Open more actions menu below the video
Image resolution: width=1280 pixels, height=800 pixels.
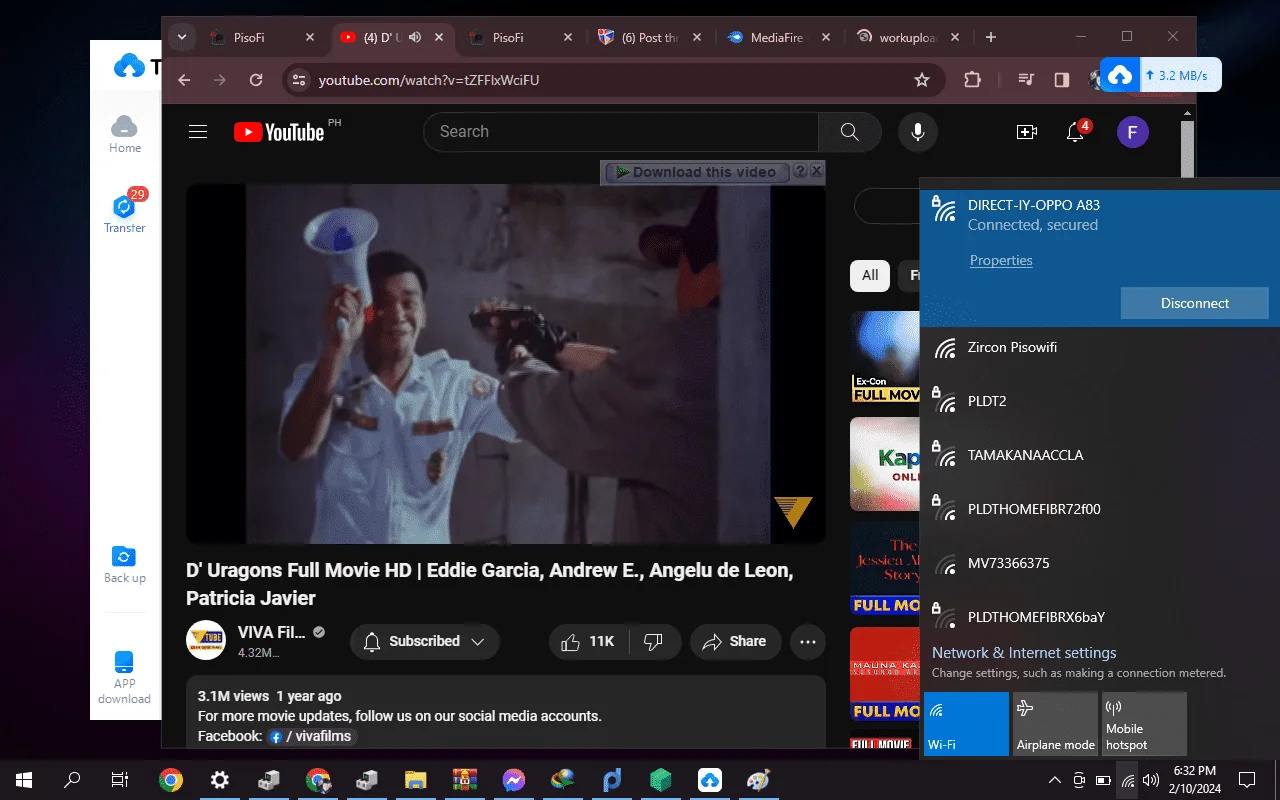tap(808, 642)
